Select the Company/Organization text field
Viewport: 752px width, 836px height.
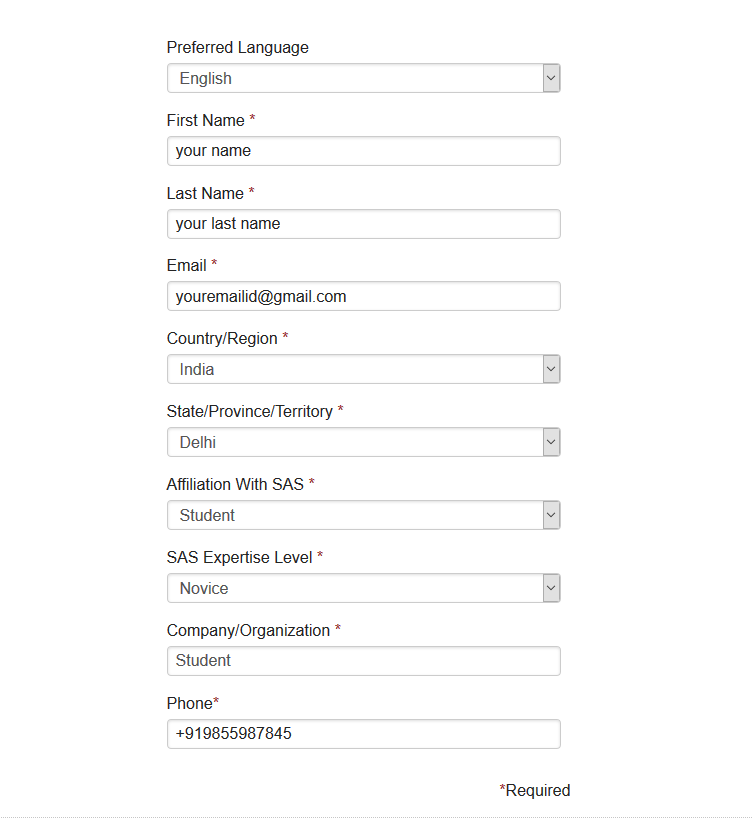tap(363, 661)
